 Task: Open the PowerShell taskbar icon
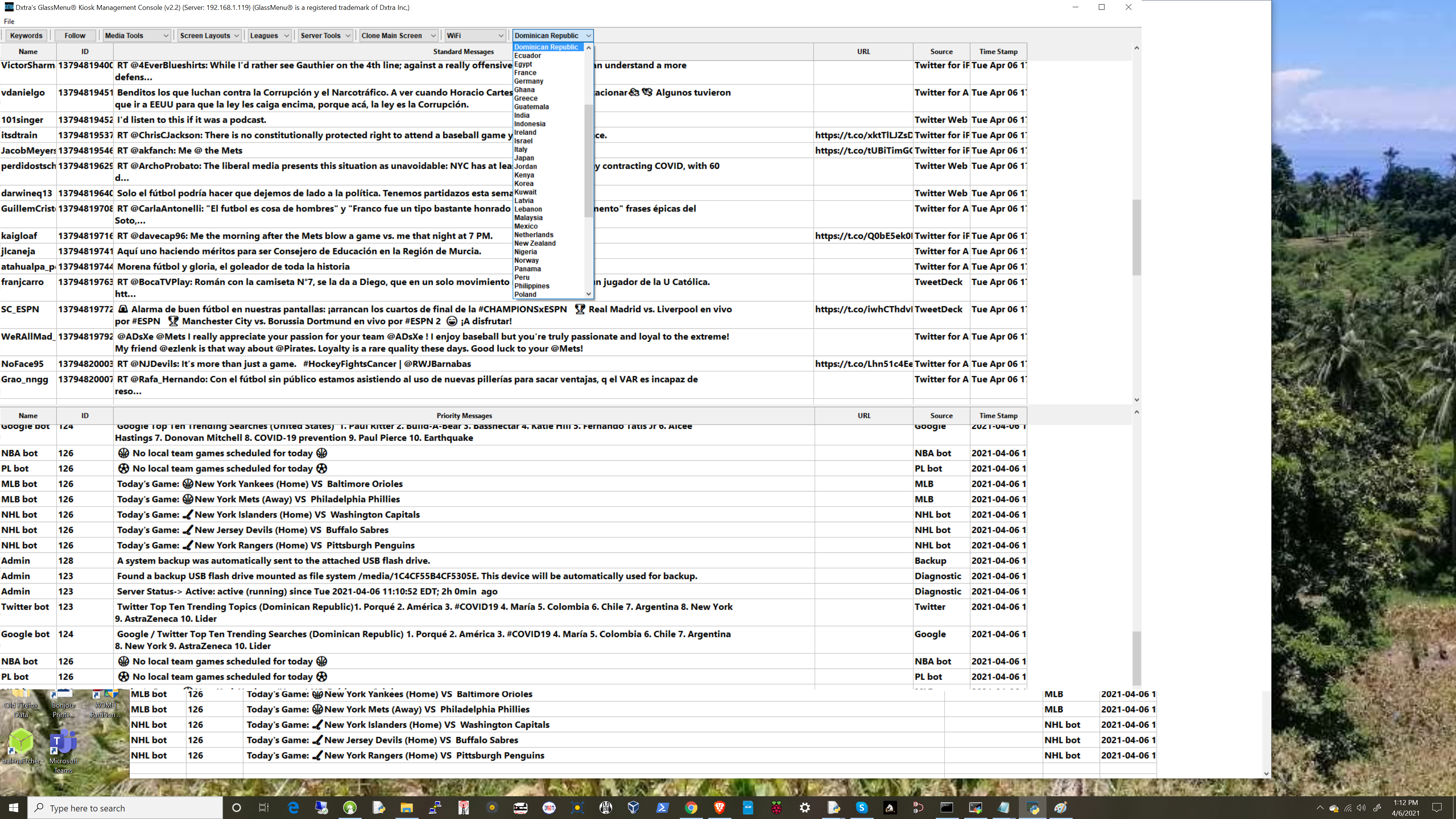point(662,808)
